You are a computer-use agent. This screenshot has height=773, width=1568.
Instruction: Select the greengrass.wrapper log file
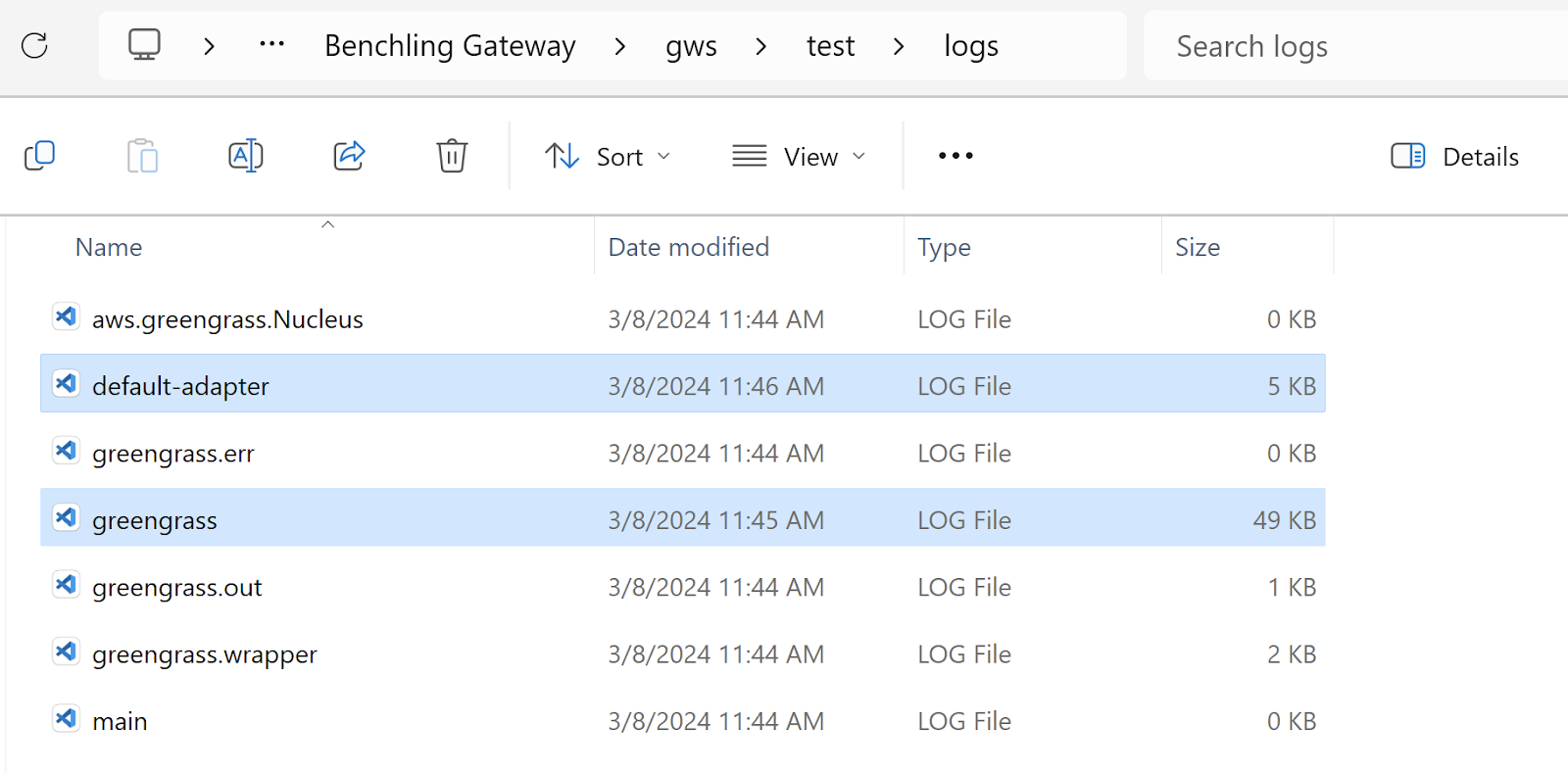(x=205, y=654)
